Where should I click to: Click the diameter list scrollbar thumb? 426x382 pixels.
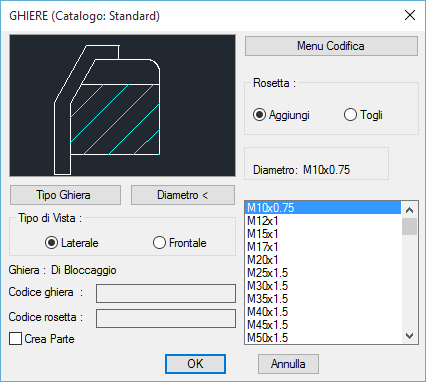coord(409,227)
